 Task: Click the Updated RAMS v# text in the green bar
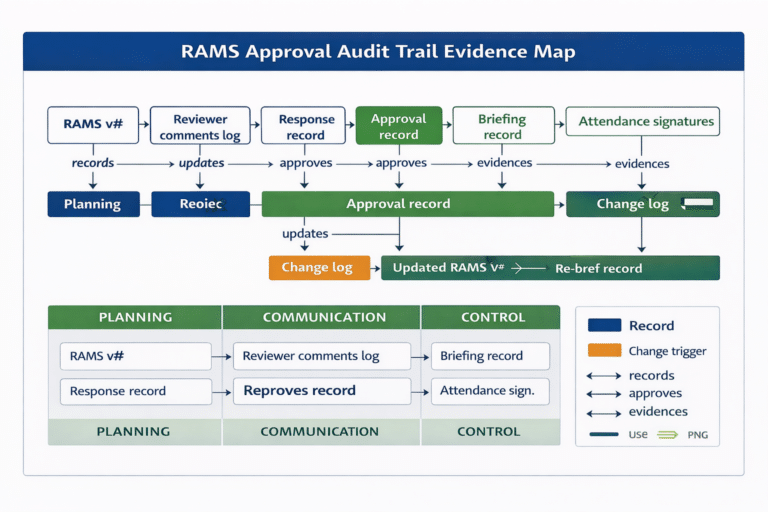448,268
